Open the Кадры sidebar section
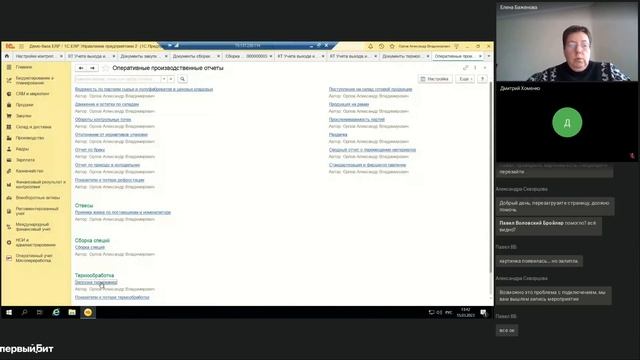This screenshot has height=360, width=640. click(x=22, y=149)
